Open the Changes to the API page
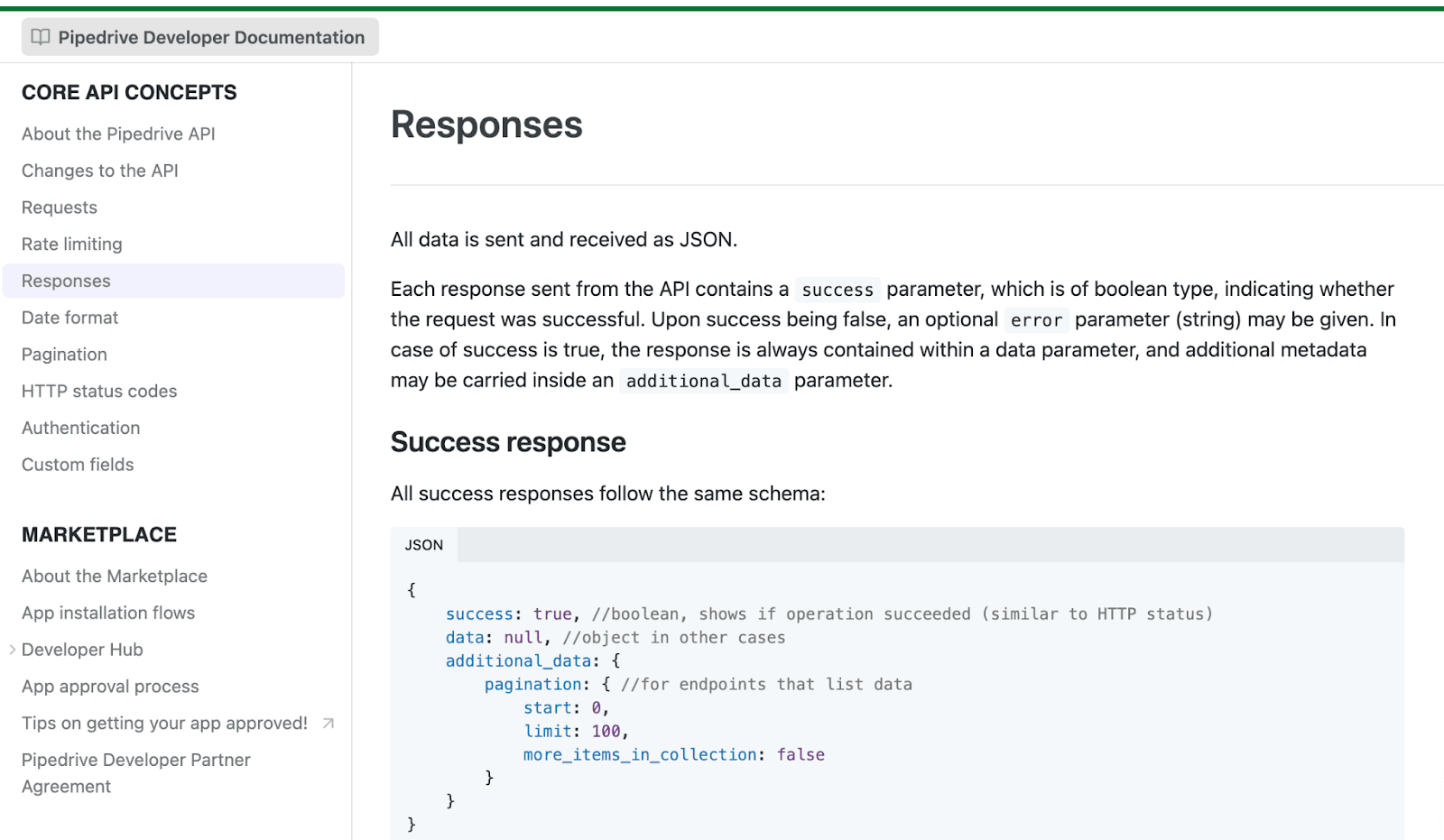The height and width of the screenshot is (840, 1444). tap(99, 171)
